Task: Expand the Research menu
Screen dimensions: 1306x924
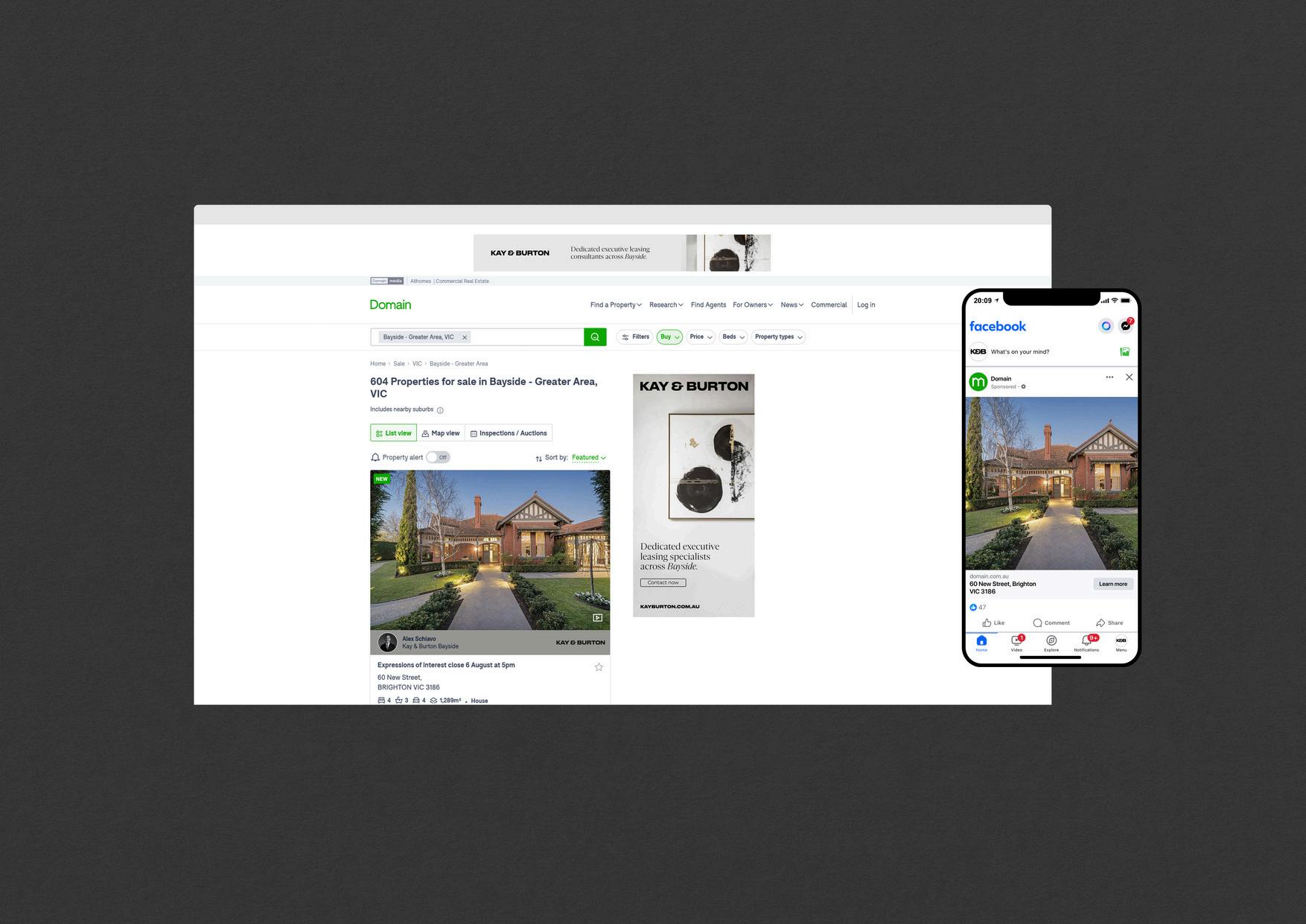Action: 666,305
